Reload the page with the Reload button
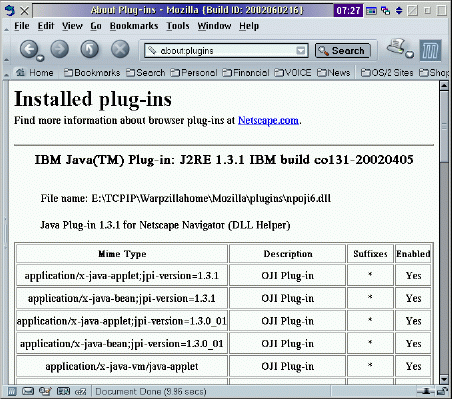This screenshot has width=452, height=399. click(x=89, y=49)
